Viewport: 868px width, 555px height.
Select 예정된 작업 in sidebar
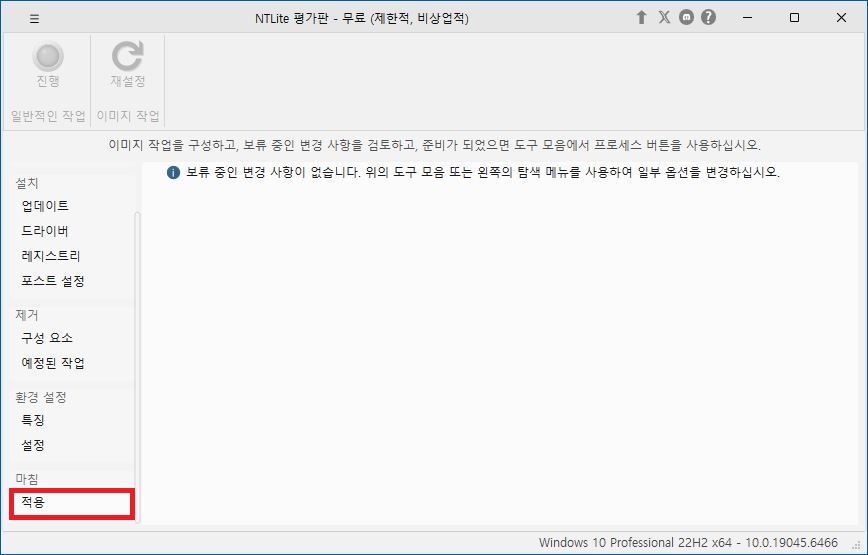53,363
